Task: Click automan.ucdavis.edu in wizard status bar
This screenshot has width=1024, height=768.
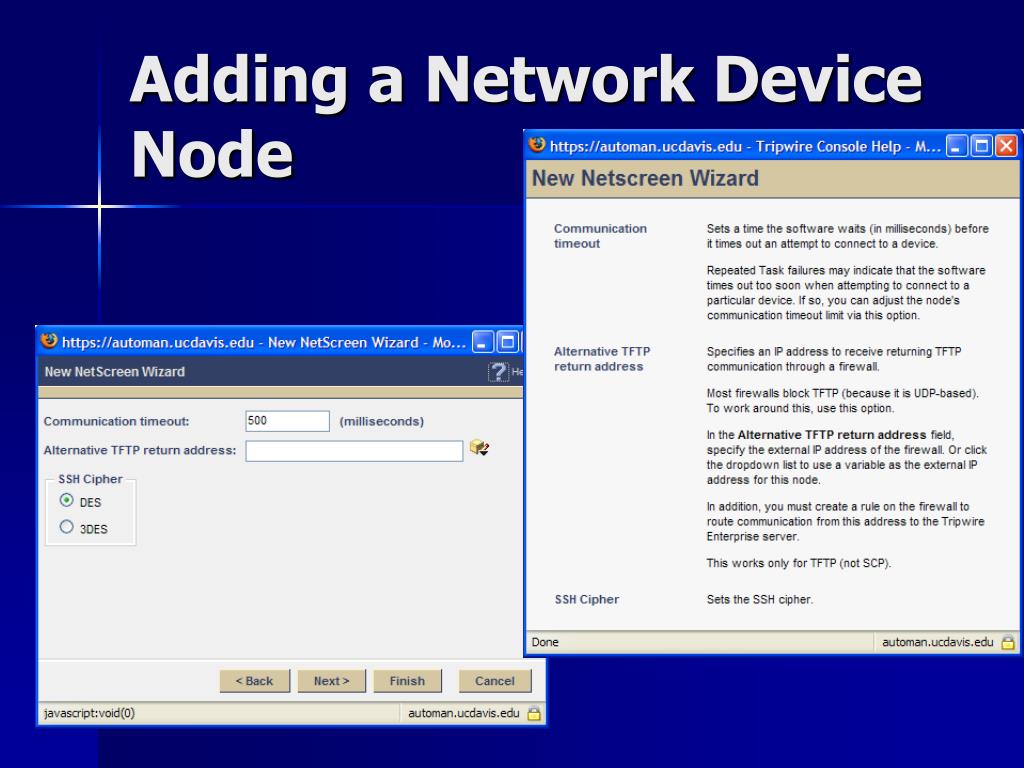Action: (x=464, y=713)
